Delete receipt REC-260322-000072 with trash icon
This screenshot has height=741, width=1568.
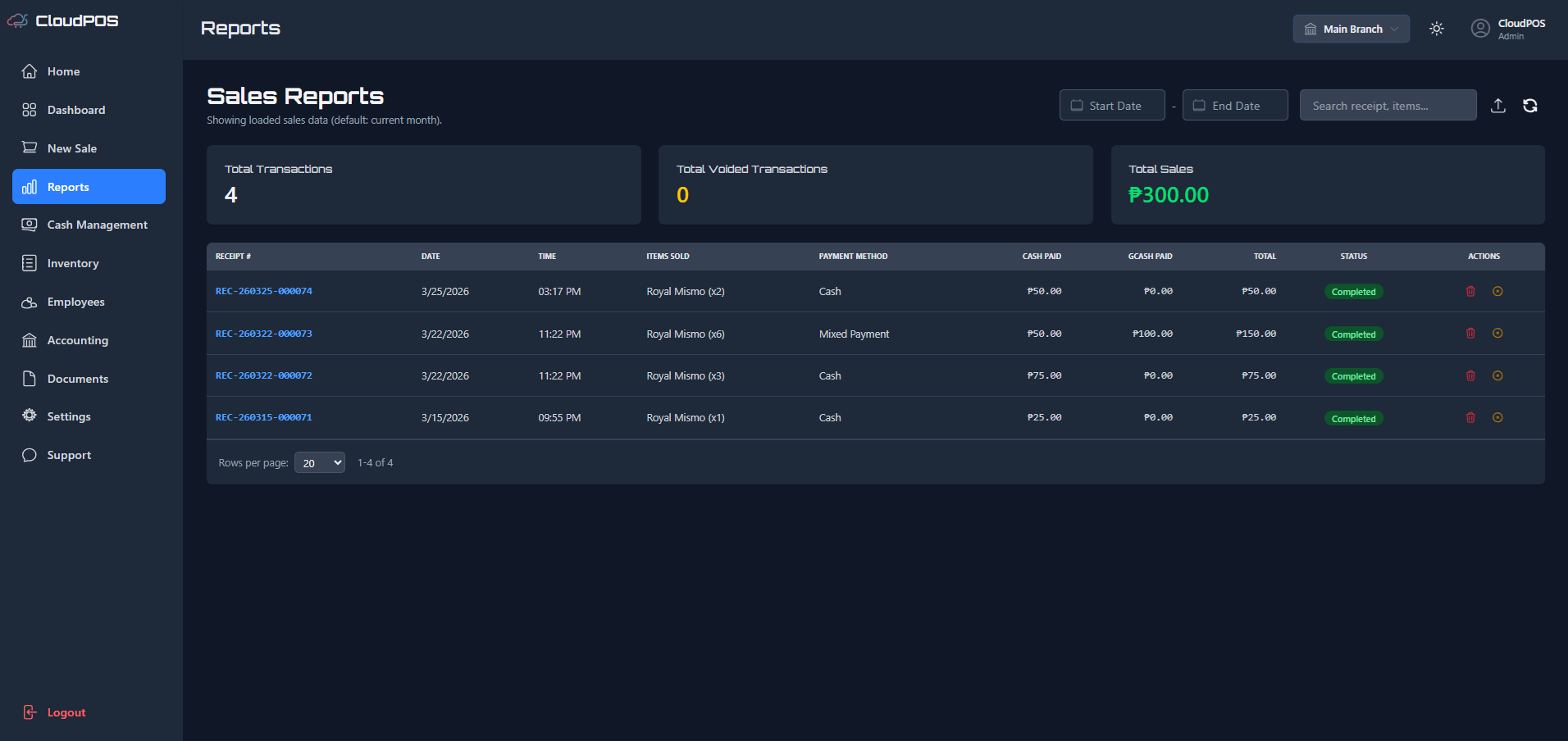coord(1470,375)
